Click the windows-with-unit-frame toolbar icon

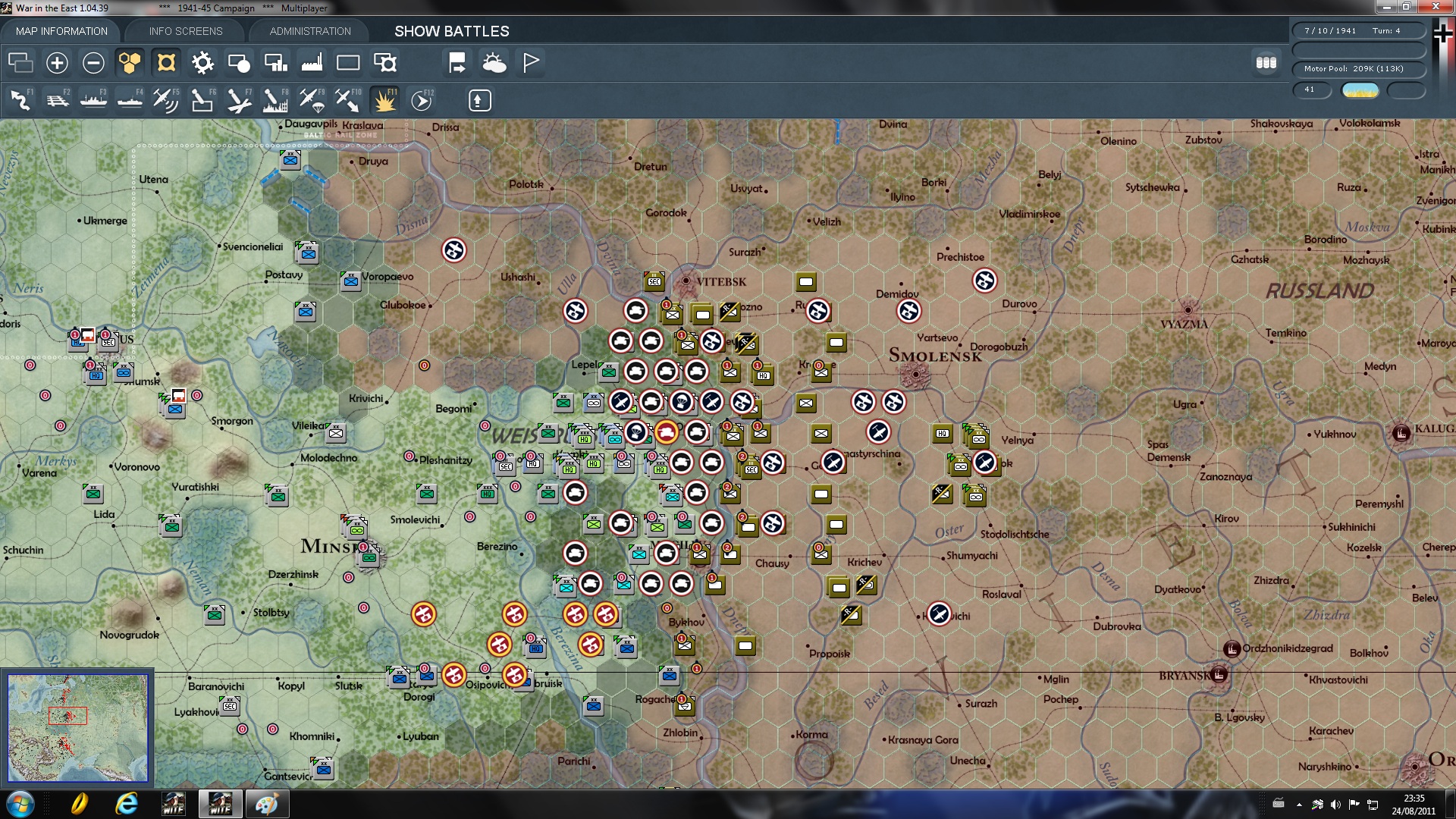click(385, 63)
